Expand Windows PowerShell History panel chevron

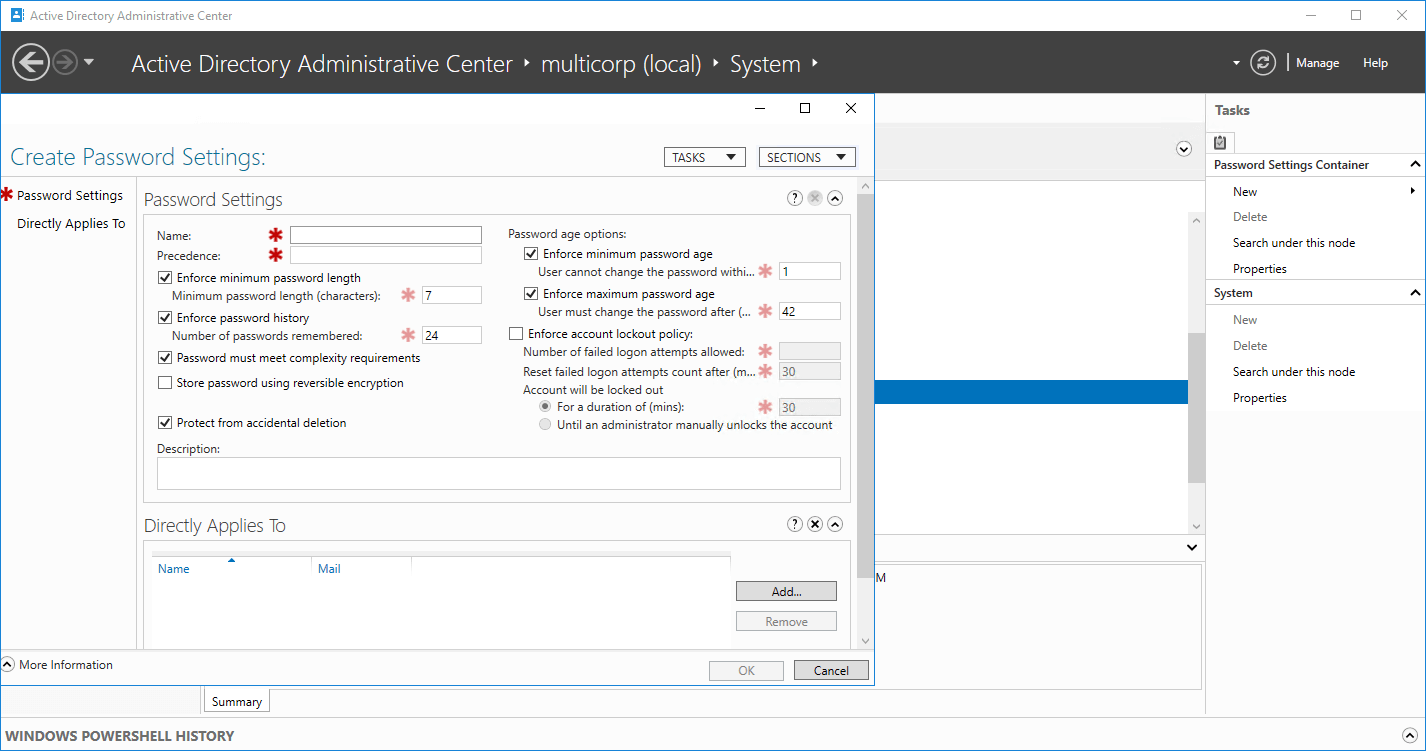[1410, 735]
